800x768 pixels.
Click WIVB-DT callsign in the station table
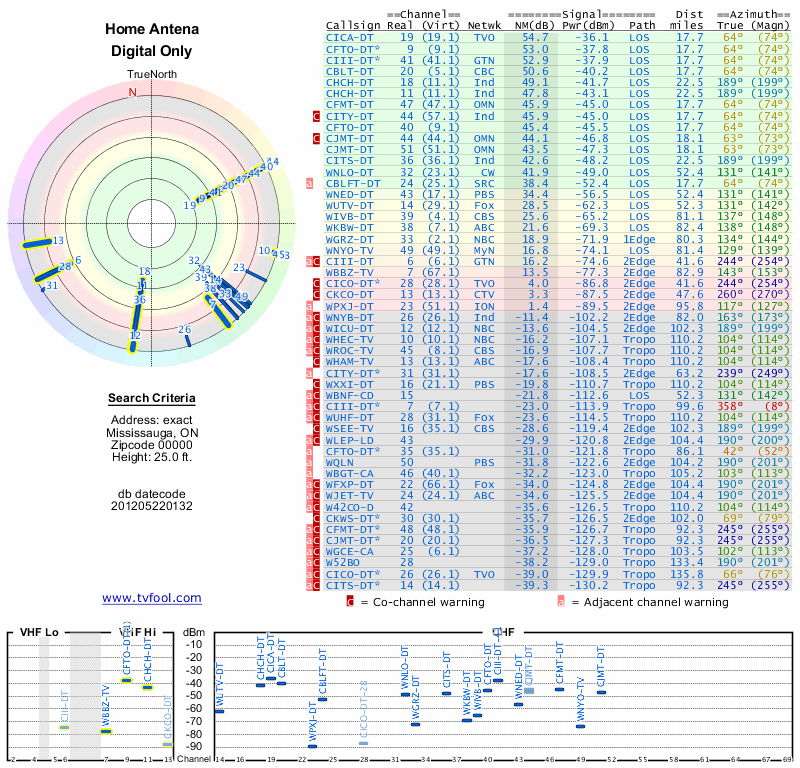(x=349, y=216)
